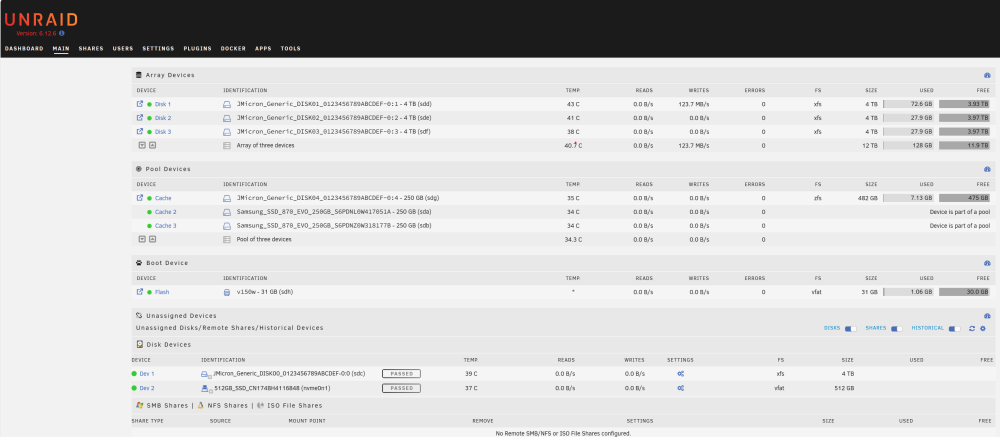The height and width of the screenshot is (437, 1000).
Task: Toggle the HISTORICAL switch
Action: pos(955,329)
